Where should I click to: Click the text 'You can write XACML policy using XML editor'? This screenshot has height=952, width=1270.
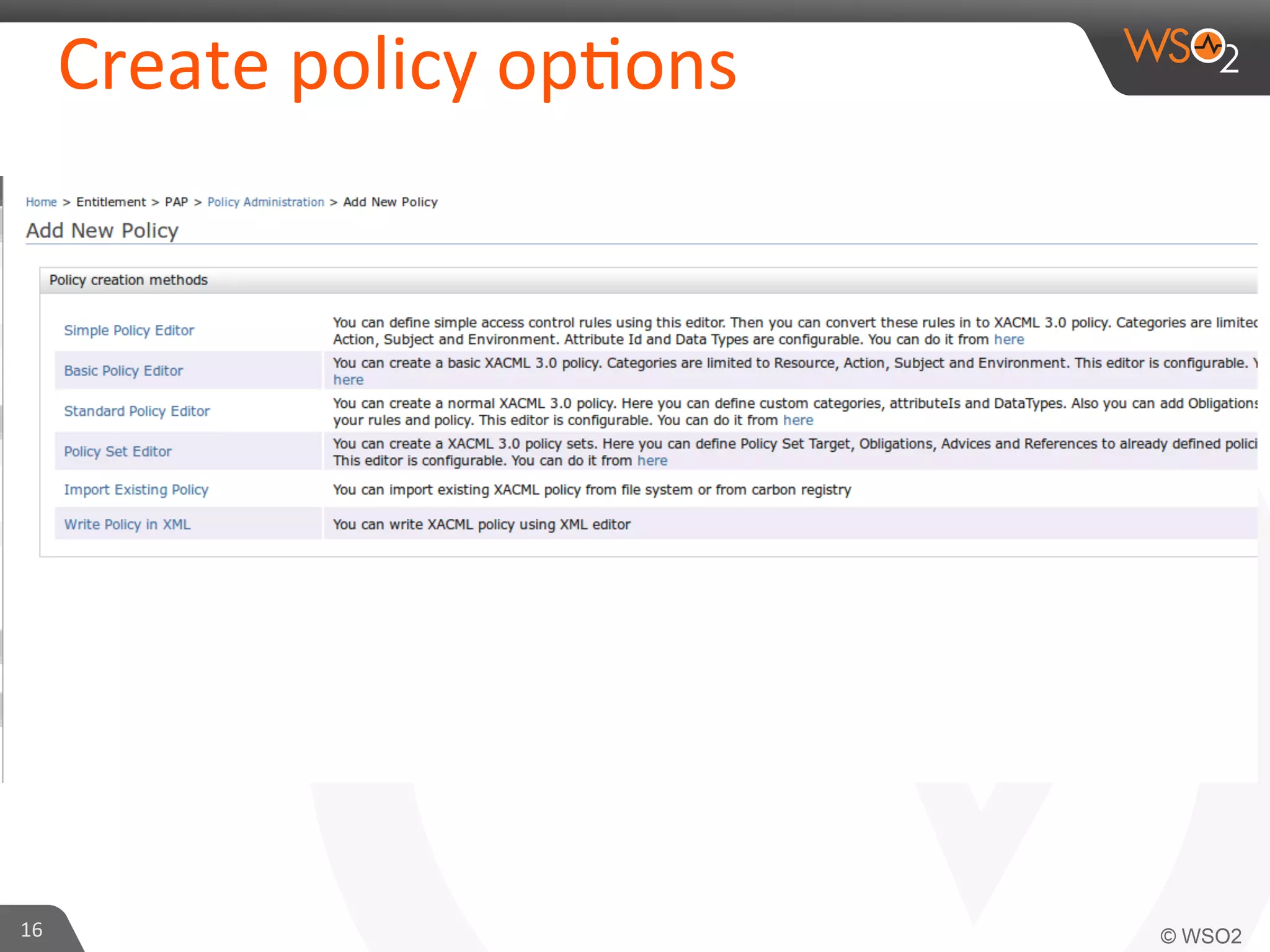point(482,524)
